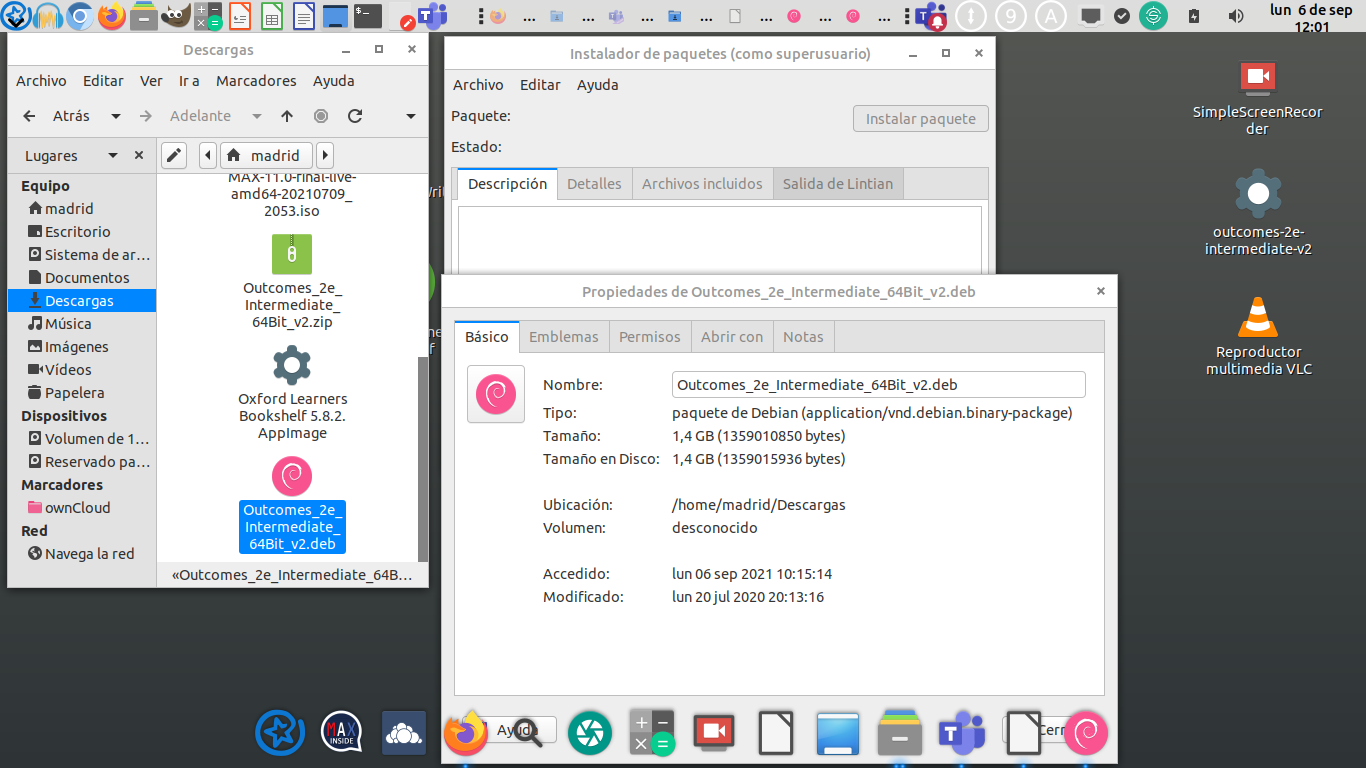The image size is (1366, 768).
Task: Open Editar menu in package installer
Action: tap(540, 85)
